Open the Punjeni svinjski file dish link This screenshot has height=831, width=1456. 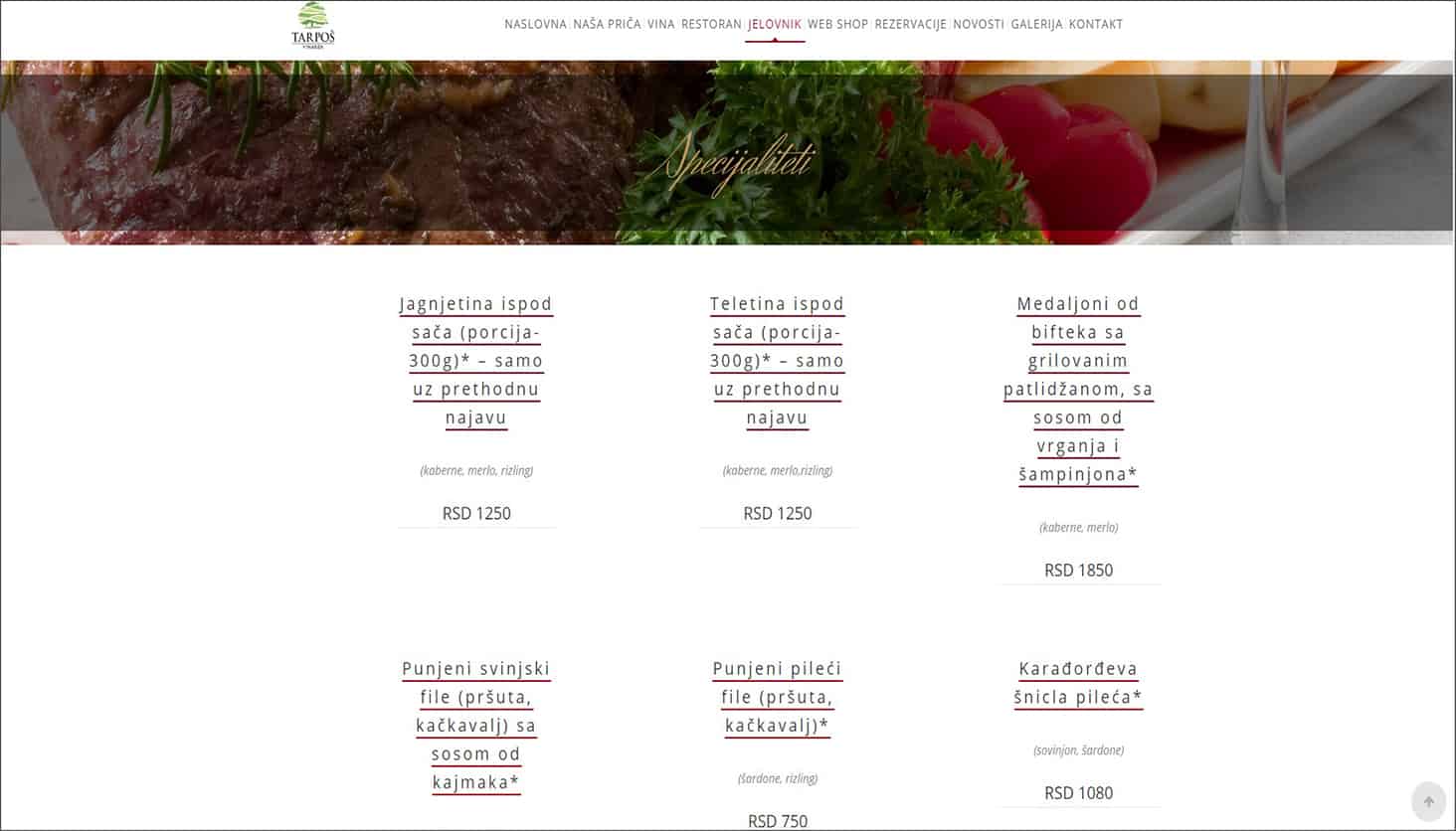tap(476, 726)
